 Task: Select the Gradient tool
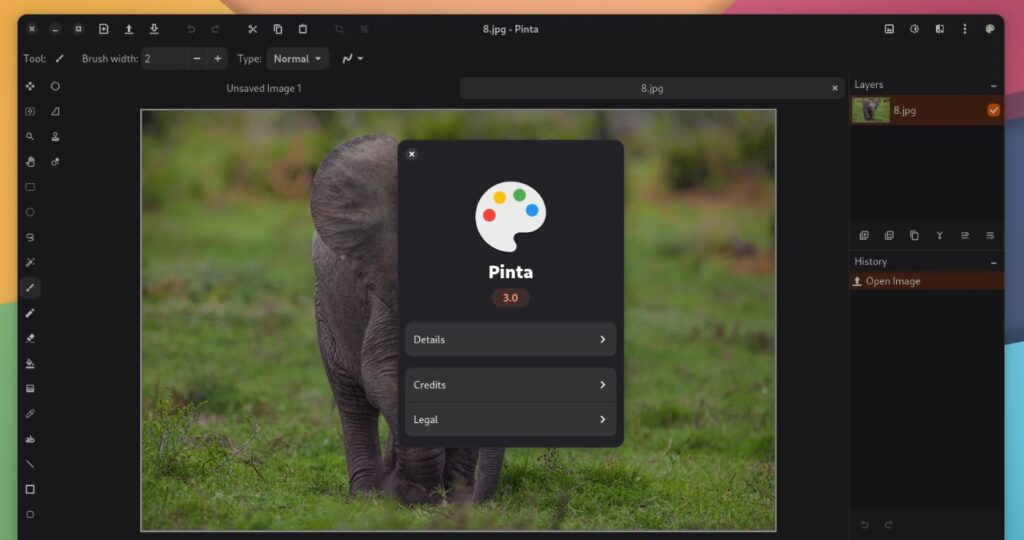pos(30,389)
